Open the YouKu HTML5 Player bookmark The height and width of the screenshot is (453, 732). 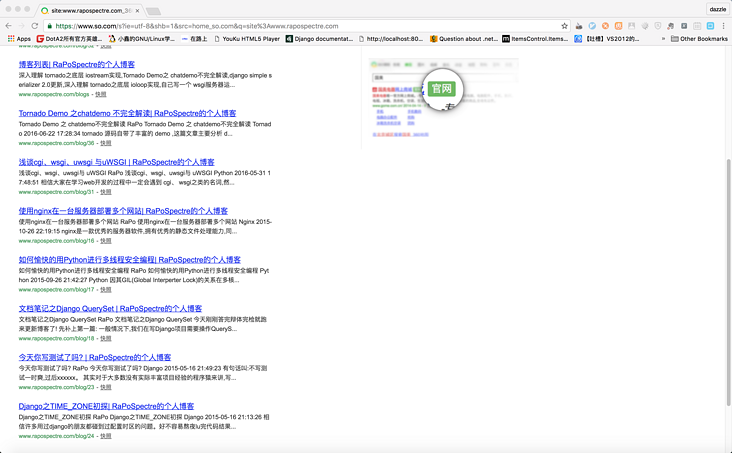(x=243, y=39)
